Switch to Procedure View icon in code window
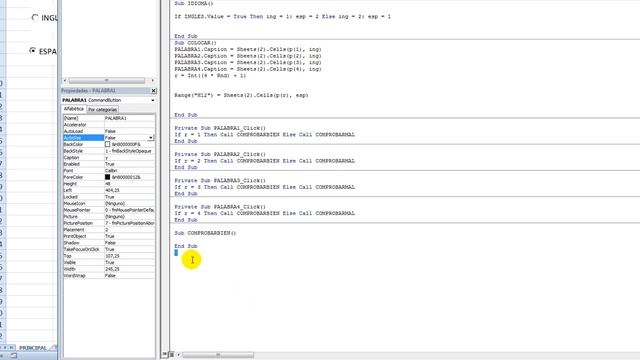 165,355
